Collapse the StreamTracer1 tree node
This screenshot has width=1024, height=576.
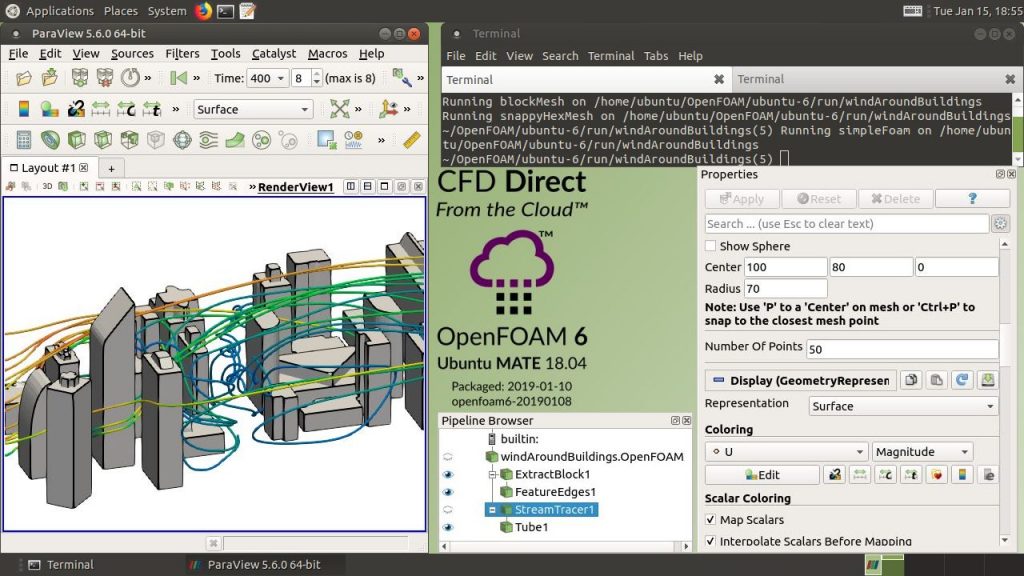click(492, 510)
